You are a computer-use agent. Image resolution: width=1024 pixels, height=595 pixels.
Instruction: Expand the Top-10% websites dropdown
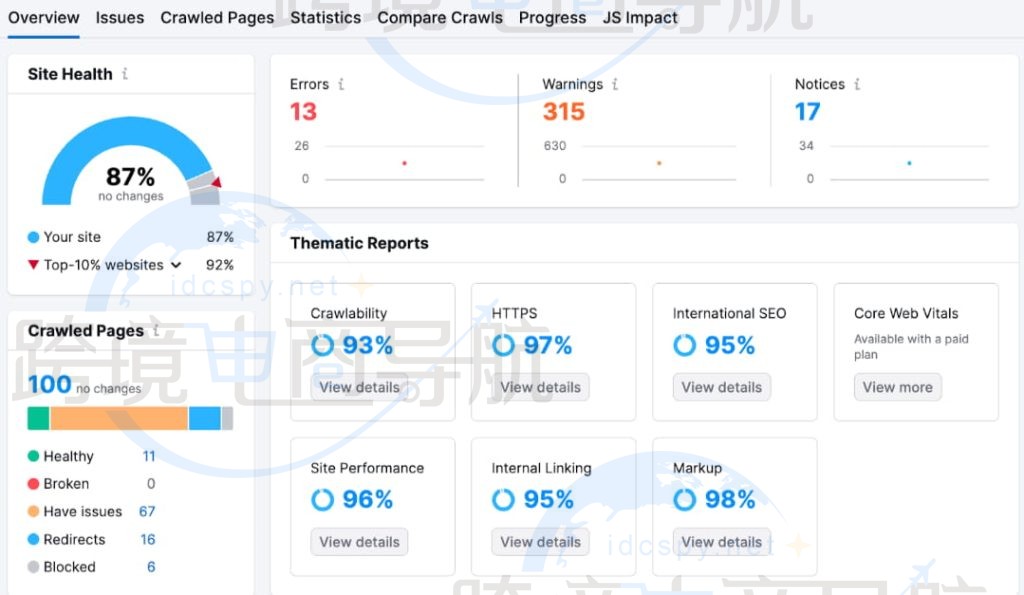click(177, 265)
